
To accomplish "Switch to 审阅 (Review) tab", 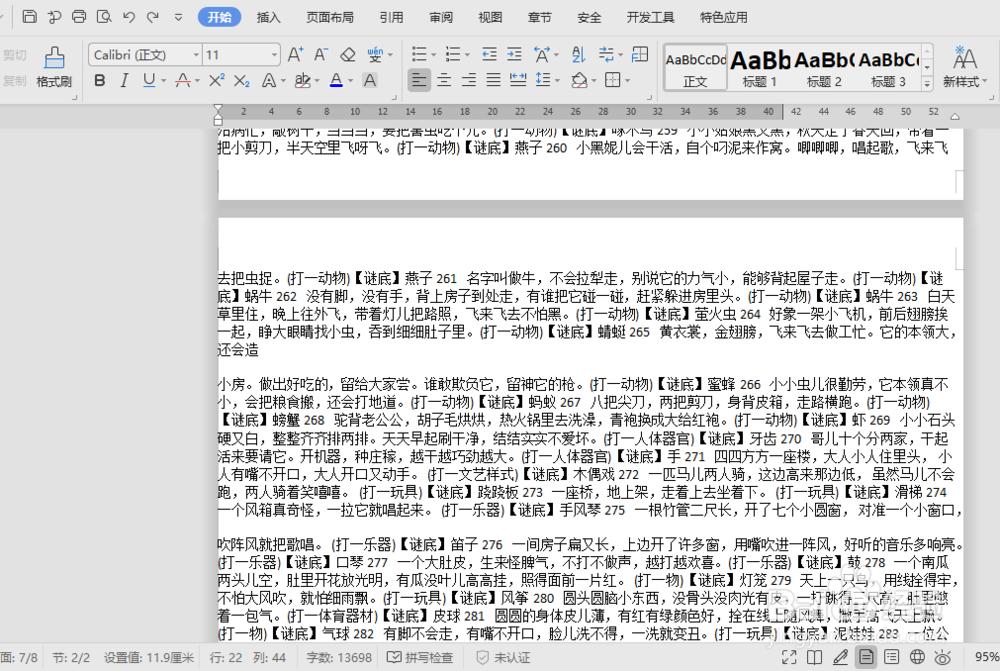I will (441, 17).
